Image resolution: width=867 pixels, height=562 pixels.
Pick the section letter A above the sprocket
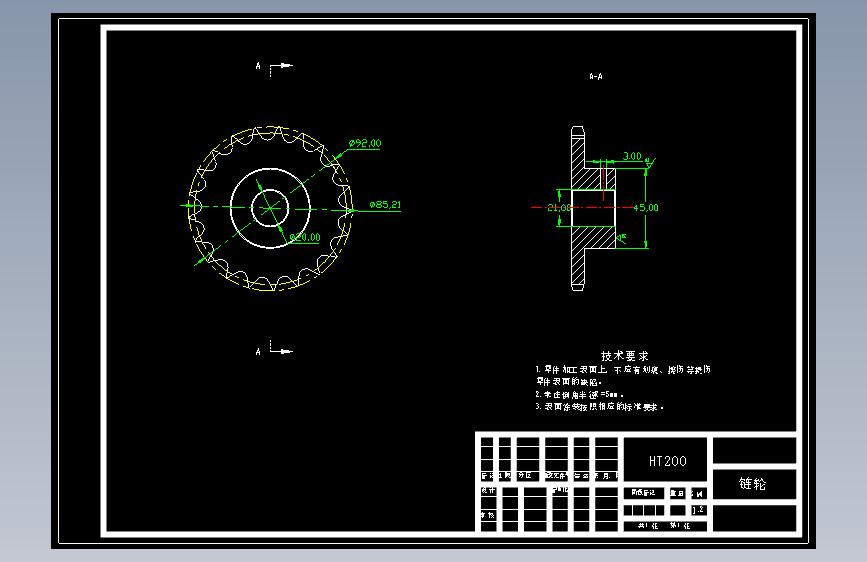click(258, 66)
